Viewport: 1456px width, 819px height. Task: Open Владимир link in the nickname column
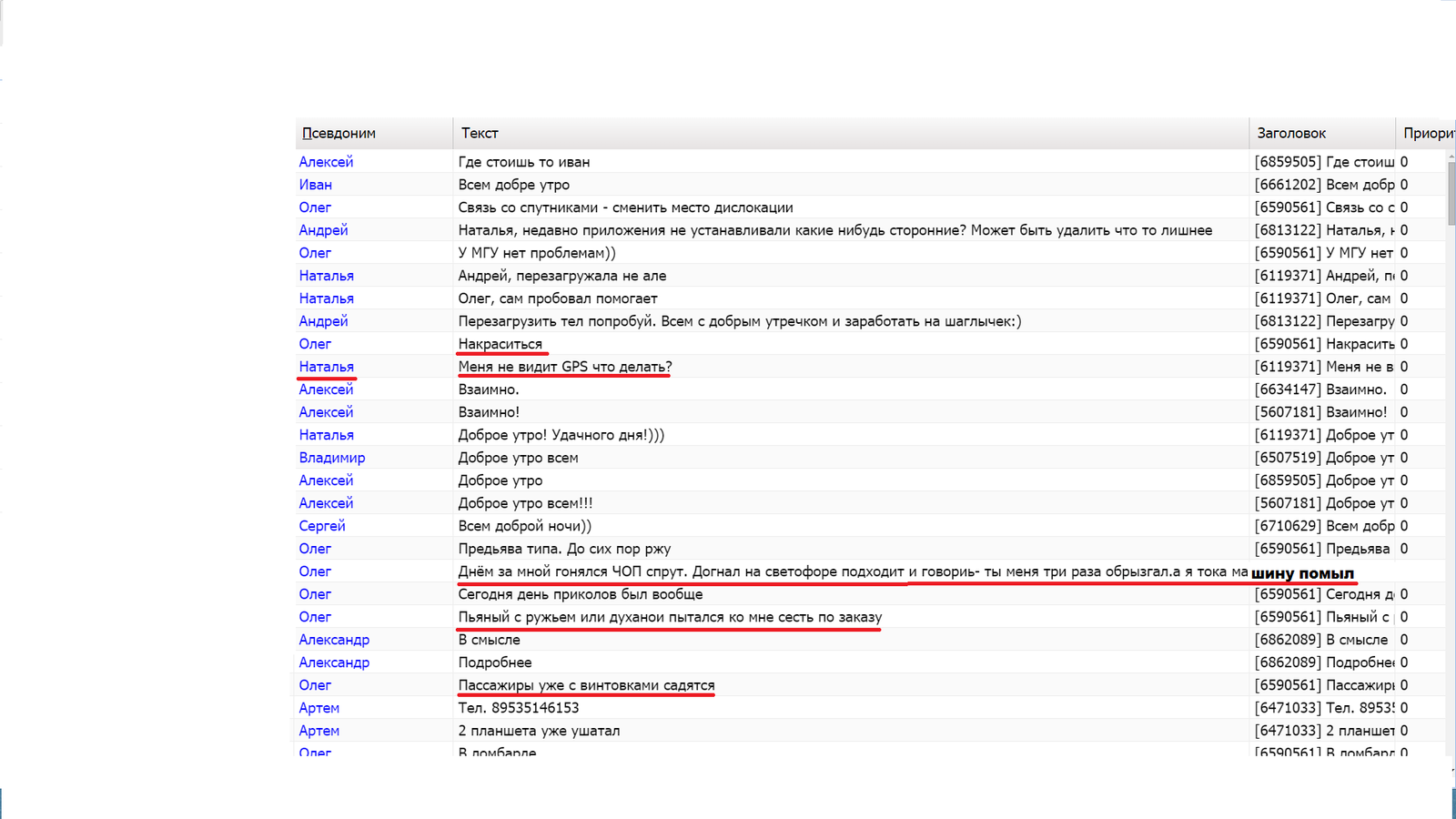point(332,458)
